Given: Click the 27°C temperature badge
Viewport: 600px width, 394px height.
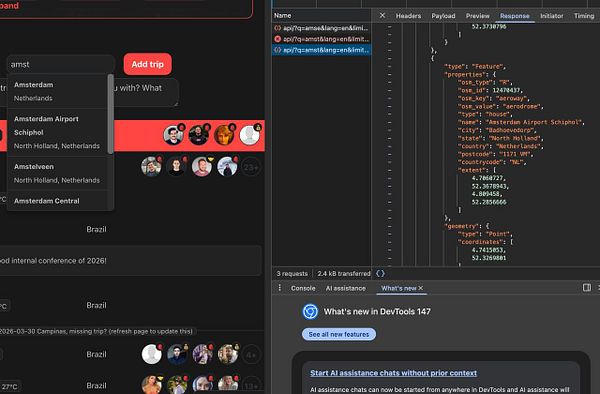Looking at the screenshot, I should point(10,386).
